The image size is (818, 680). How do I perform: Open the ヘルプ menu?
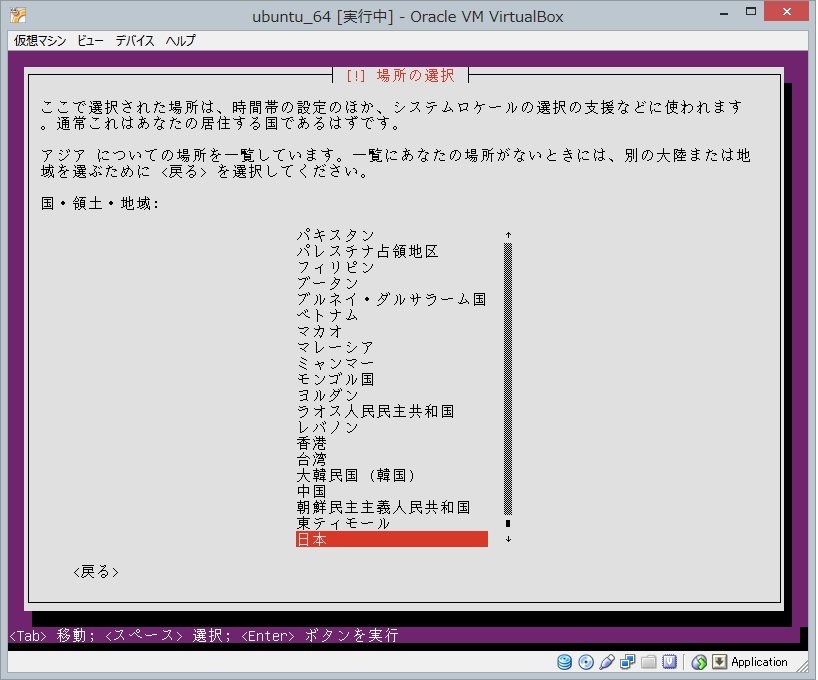click(x=181, y=41)
